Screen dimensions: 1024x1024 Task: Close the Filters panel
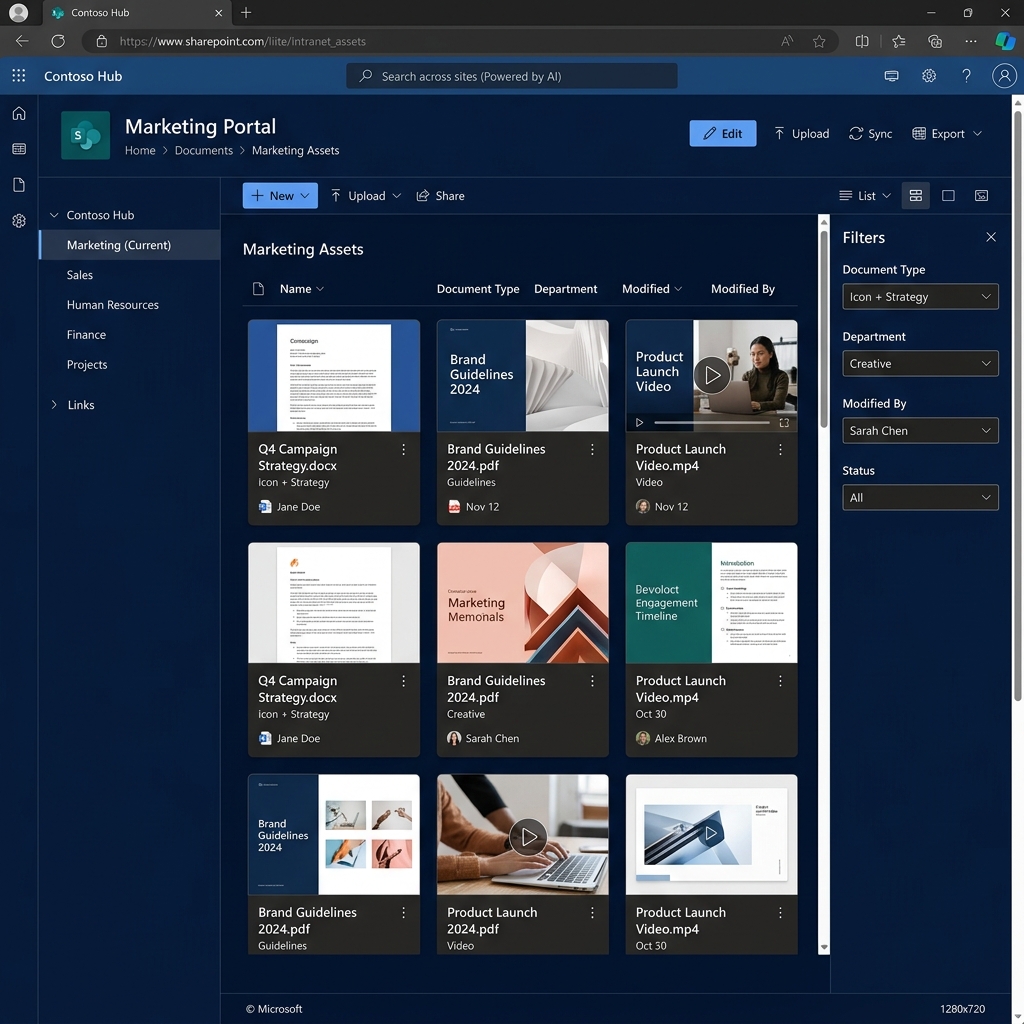tap(990, 237)
